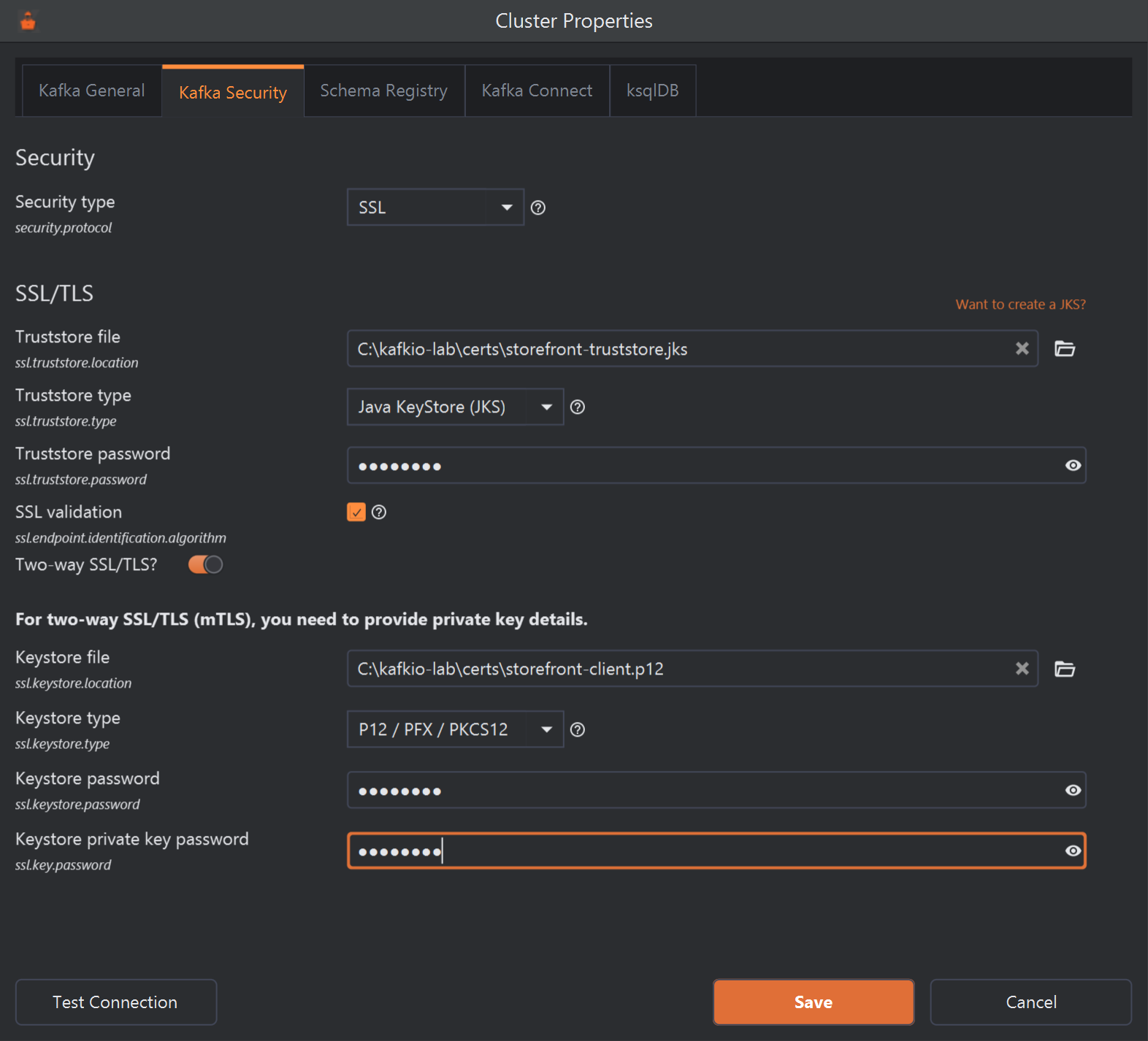Browse for Keystore file
Viewport: 1148px width, 1041px height.
coord(1065,669)
